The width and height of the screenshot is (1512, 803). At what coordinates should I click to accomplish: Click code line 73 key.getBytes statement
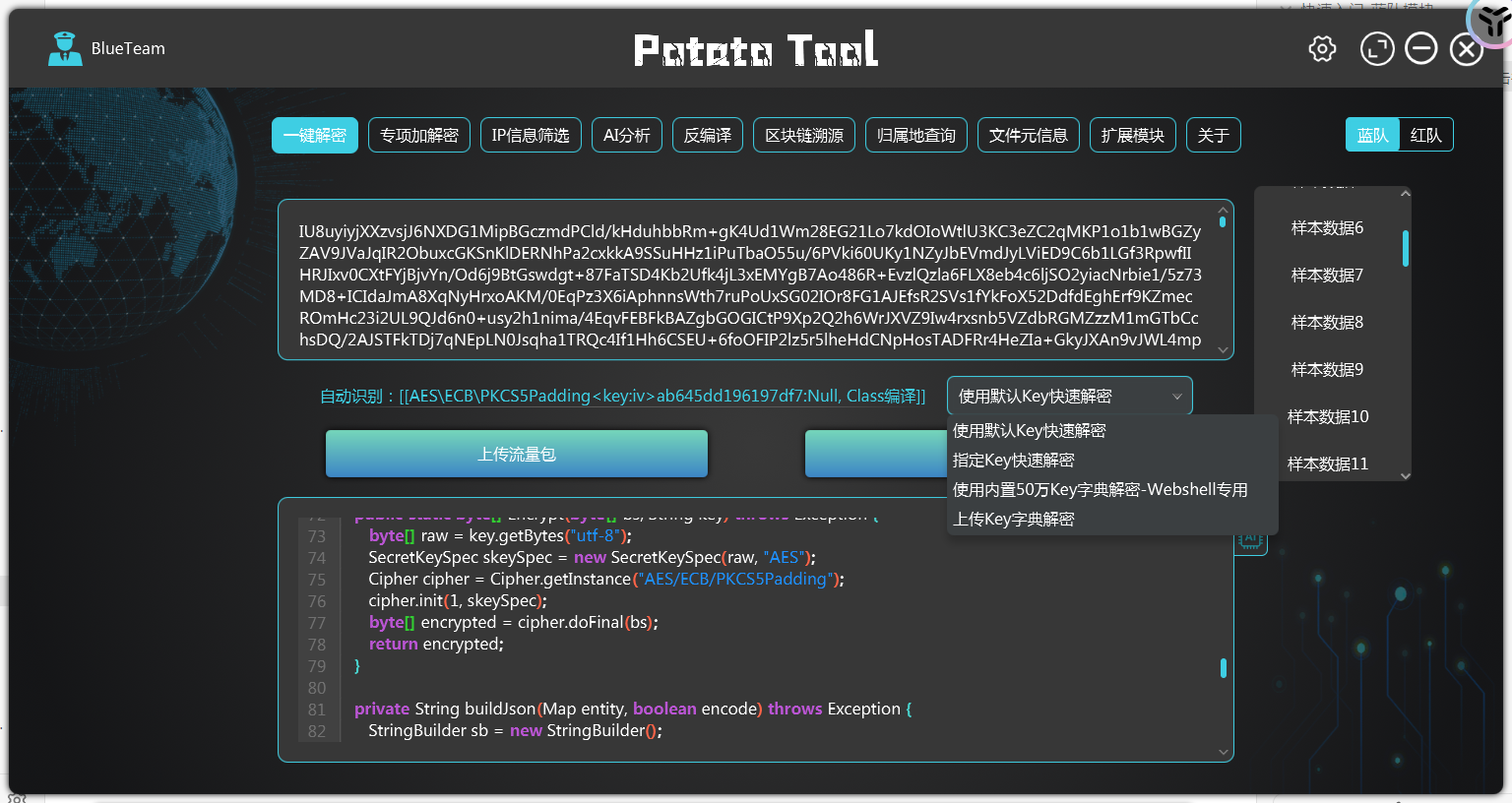pos(500,535)
